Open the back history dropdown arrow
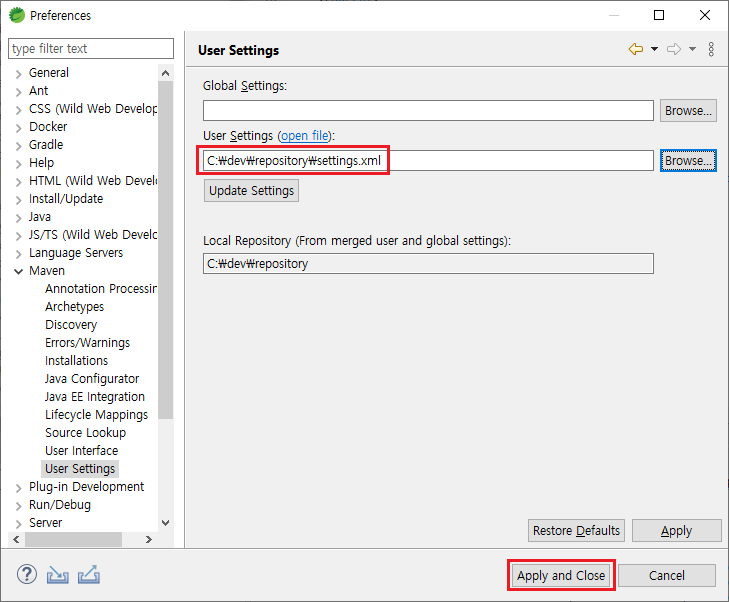 click(654, 49)
